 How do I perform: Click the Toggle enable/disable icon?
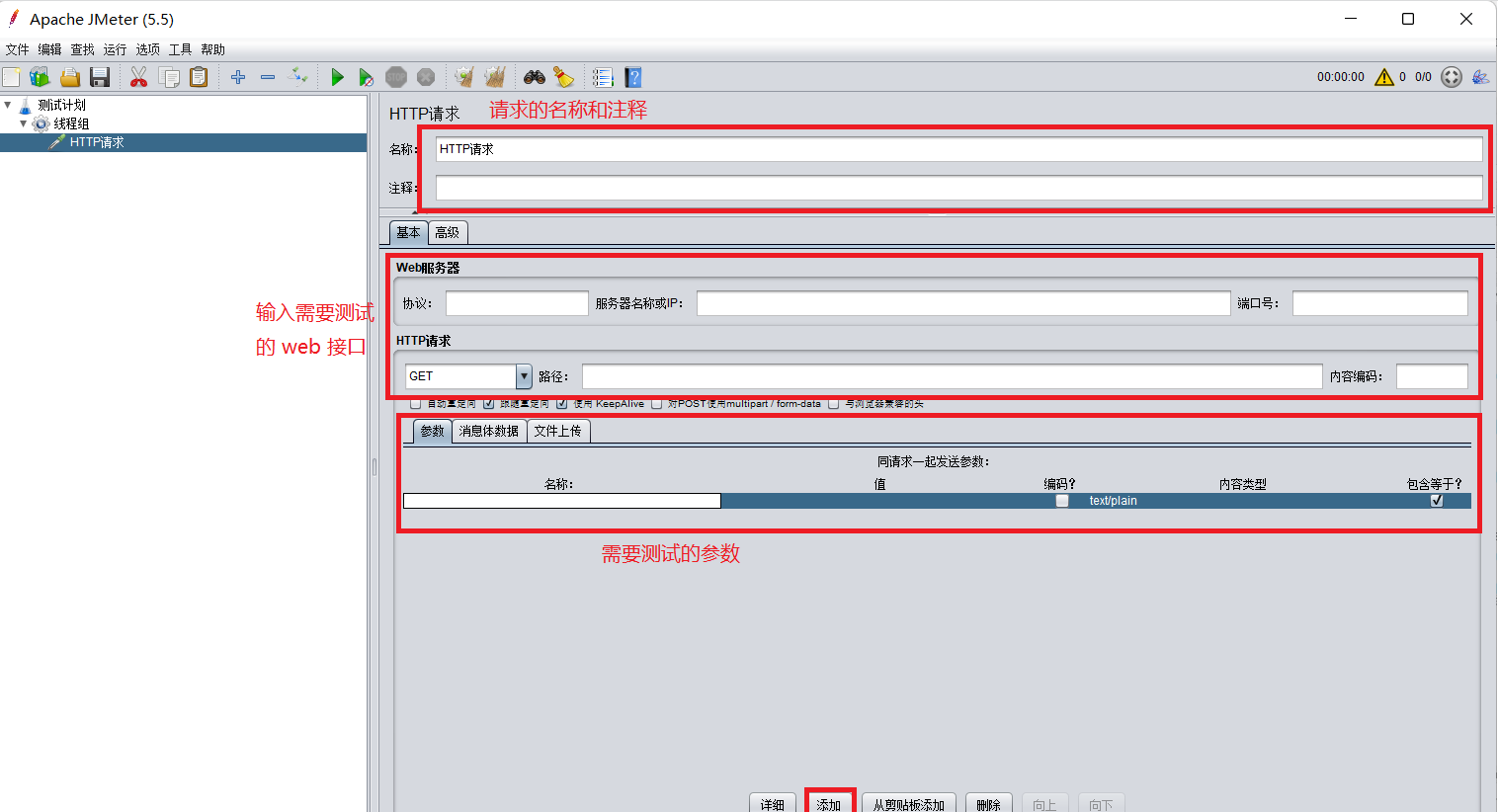[297, 76]
